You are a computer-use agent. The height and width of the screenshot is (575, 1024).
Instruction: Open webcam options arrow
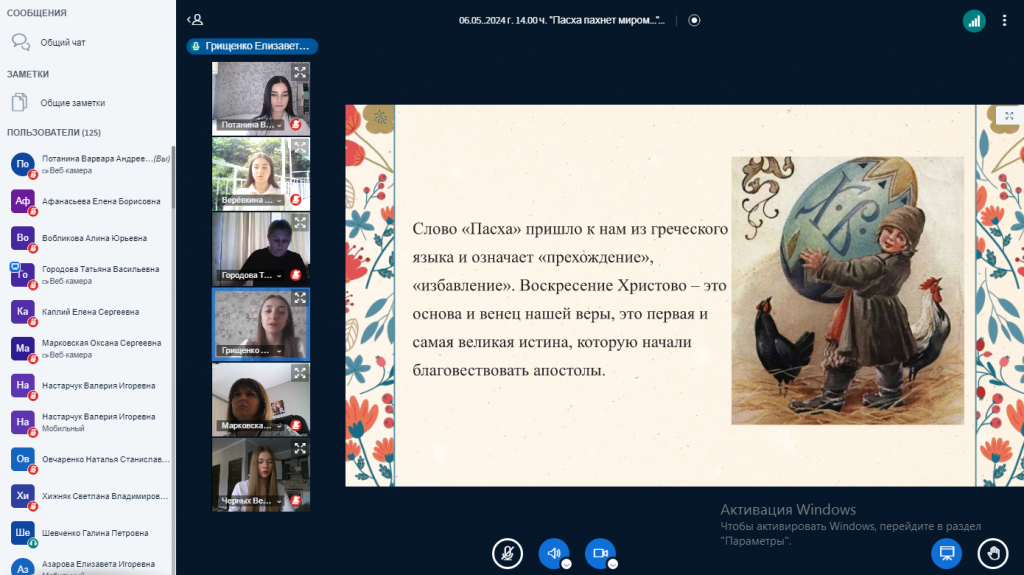pos(613,565)
